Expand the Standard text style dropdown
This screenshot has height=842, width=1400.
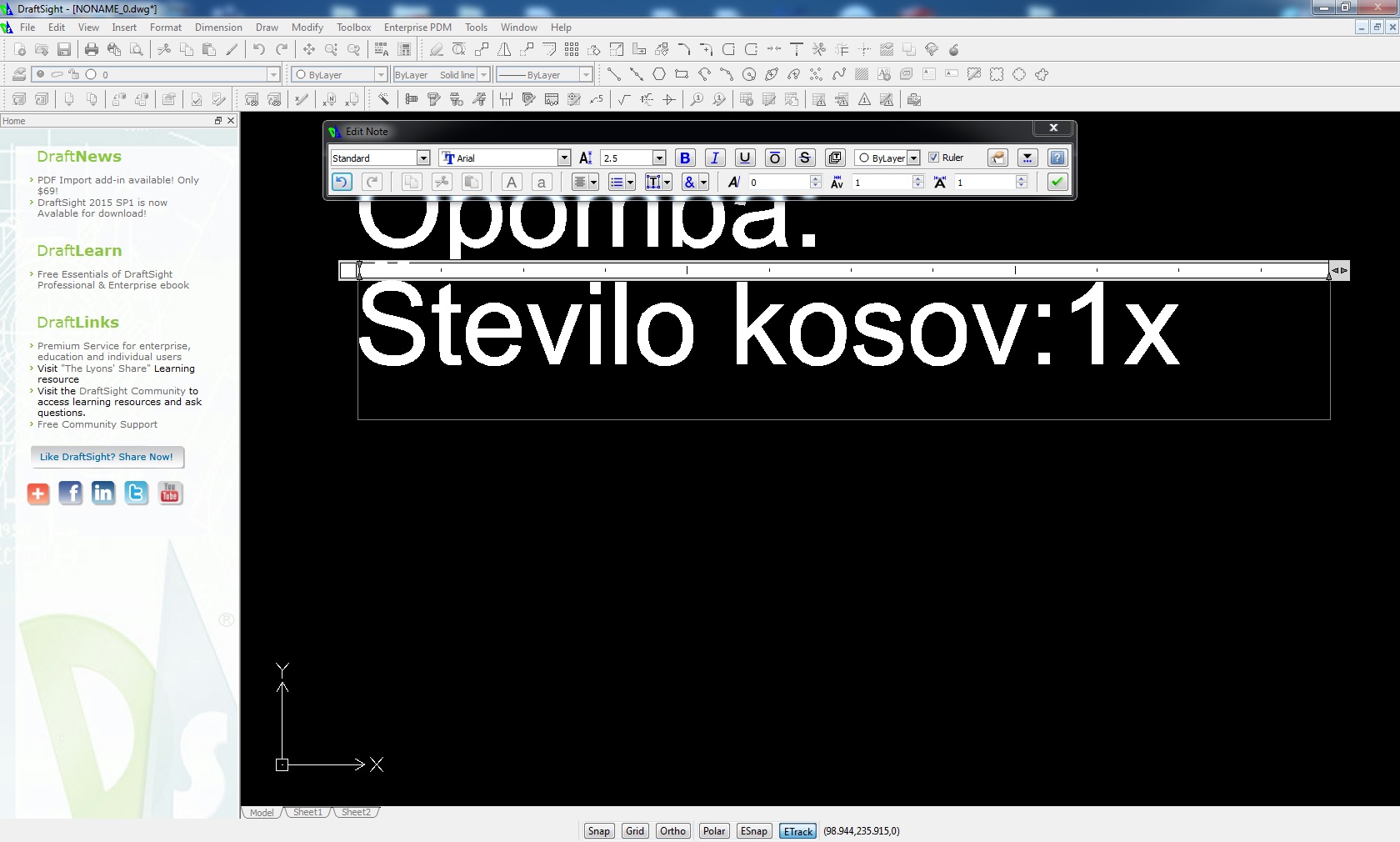tap(423, 158)
